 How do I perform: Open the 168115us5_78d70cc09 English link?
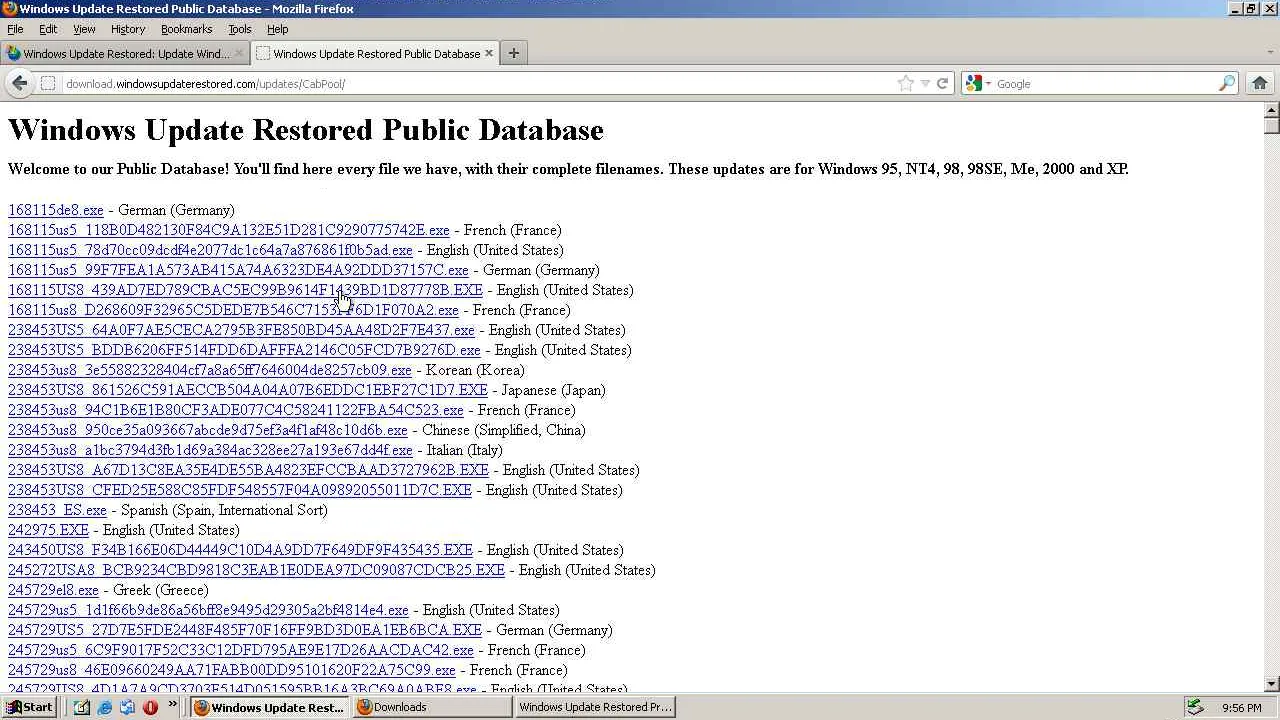[210, 250]
